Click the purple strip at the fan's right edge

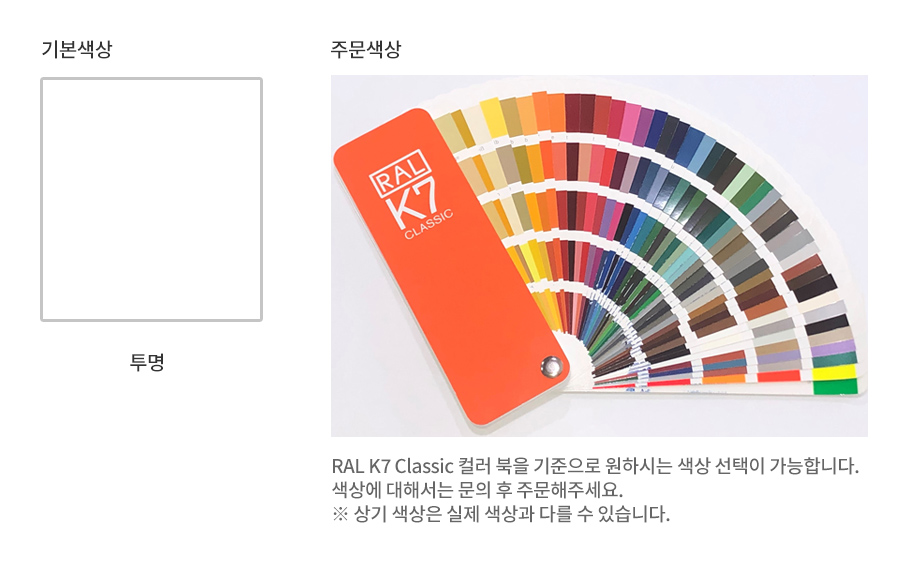[x=832, y=347]
